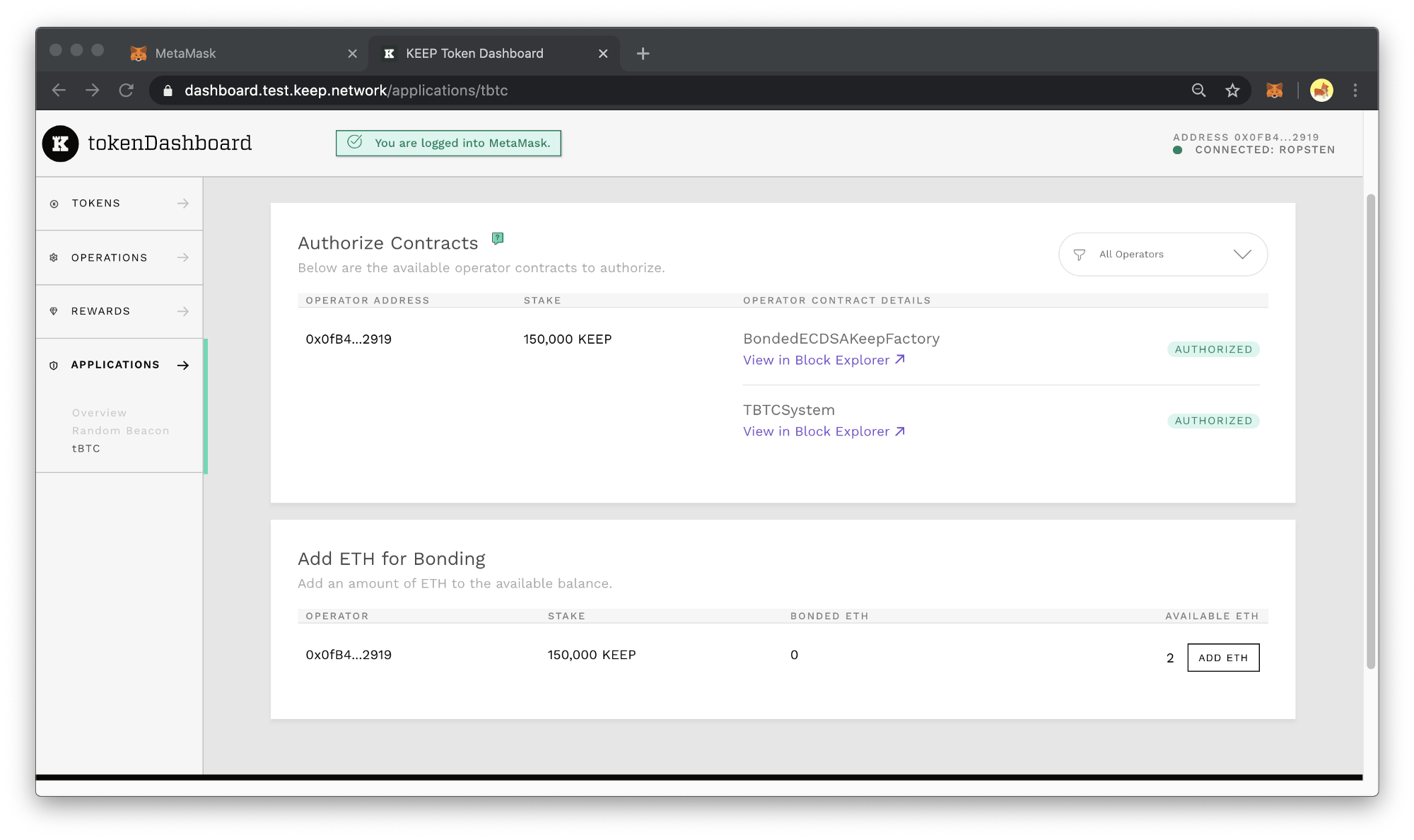
Task: Click the OPERATOR ADDRESS column header
Action: [x=368, y=301]
